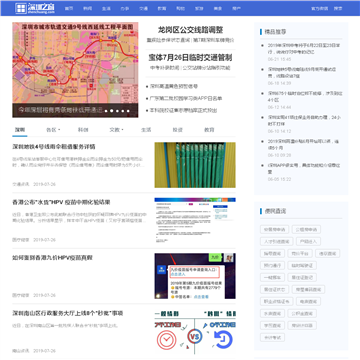Open the green umbrellas article thumbnail
Viewport: 360px width, 360px height.
[x=195, y=165]
